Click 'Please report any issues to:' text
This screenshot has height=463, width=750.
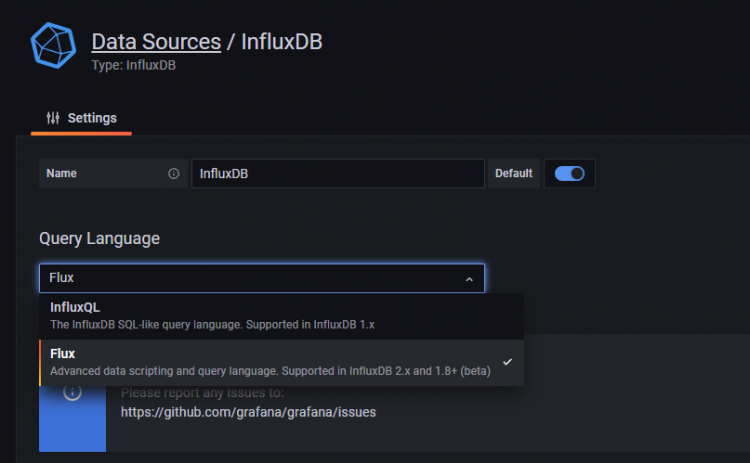202,393
